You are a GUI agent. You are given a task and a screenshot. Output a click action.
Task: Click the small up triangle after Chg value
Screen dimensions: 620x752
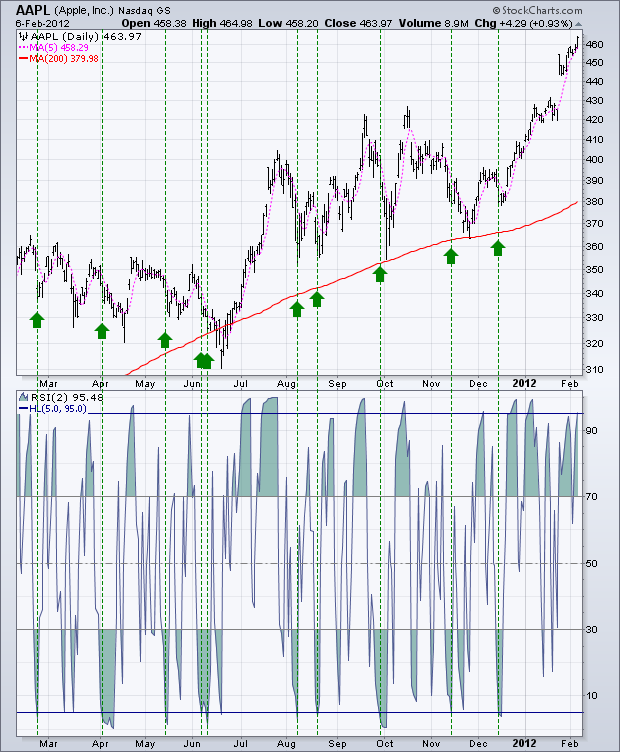(x=578, y=24)
